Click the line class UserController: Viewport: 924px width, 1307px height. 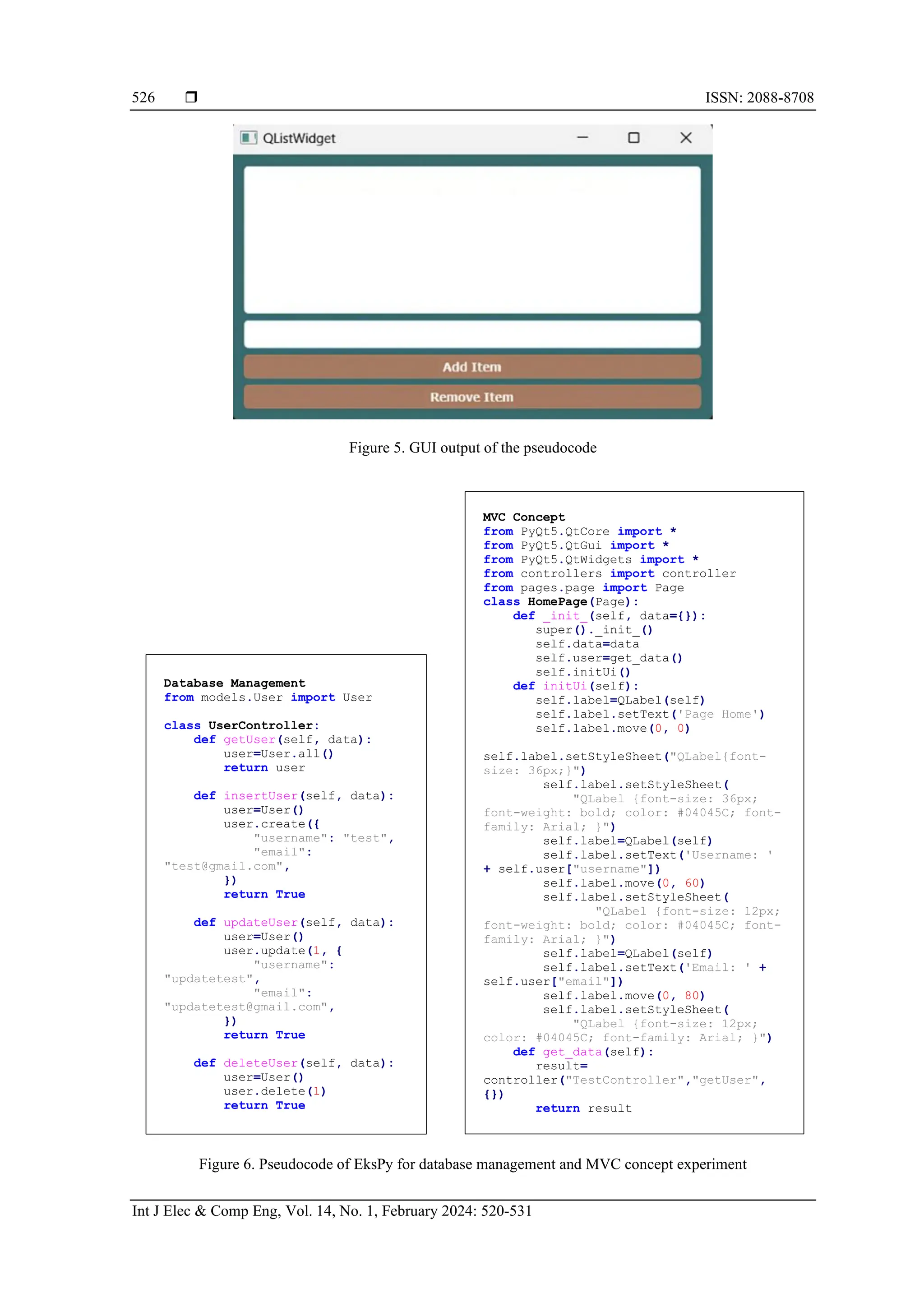point(241,725)
